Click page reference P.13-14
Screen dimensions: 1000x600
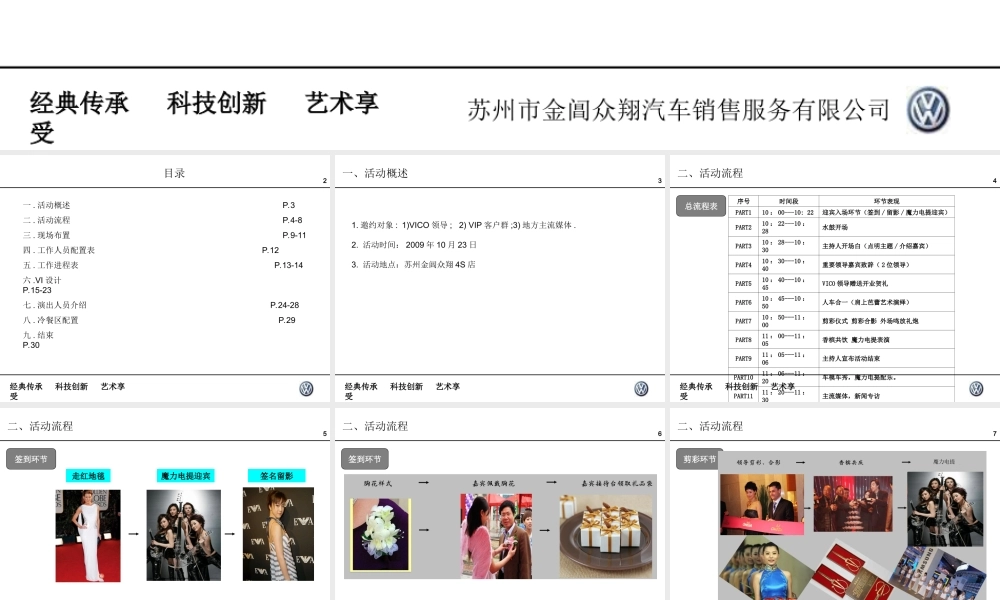pyautogui.click(x=288, y=265)
